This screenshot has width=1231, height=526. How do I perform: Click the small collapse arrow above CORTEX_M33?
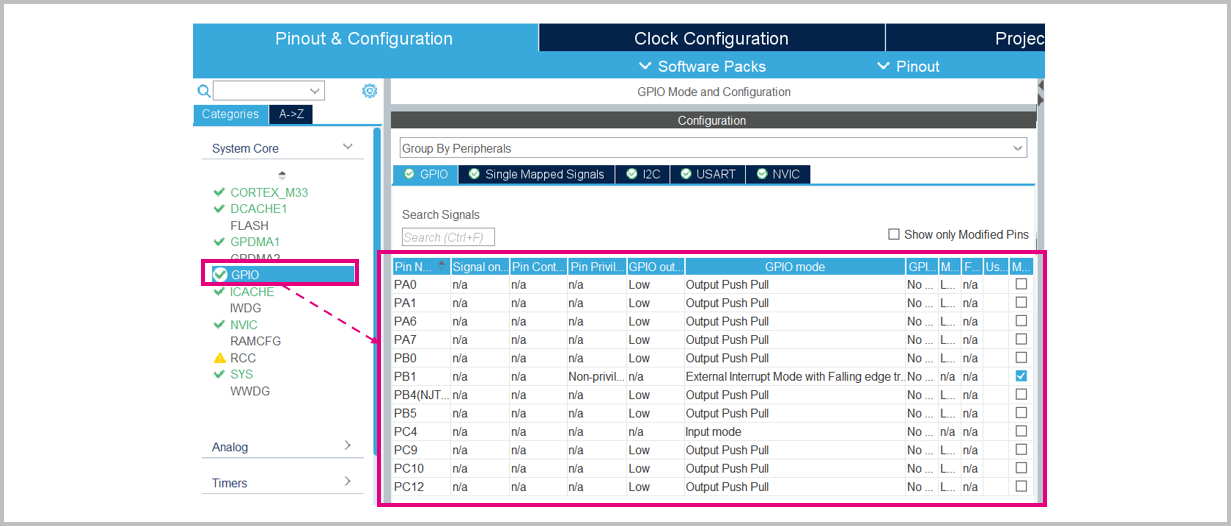point(281,175)
